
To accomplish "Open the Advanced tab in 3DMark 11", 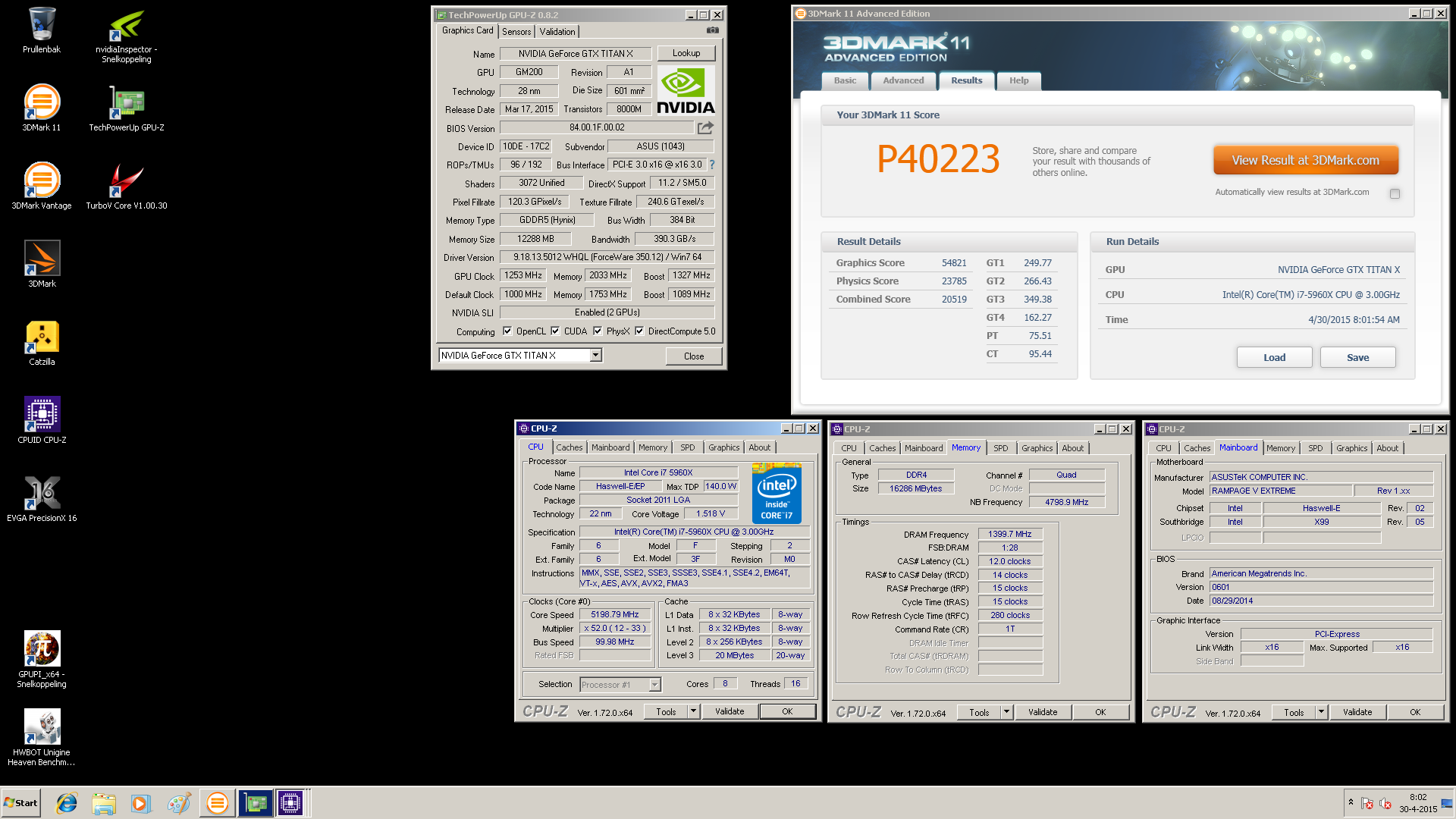I will [903, 80].
